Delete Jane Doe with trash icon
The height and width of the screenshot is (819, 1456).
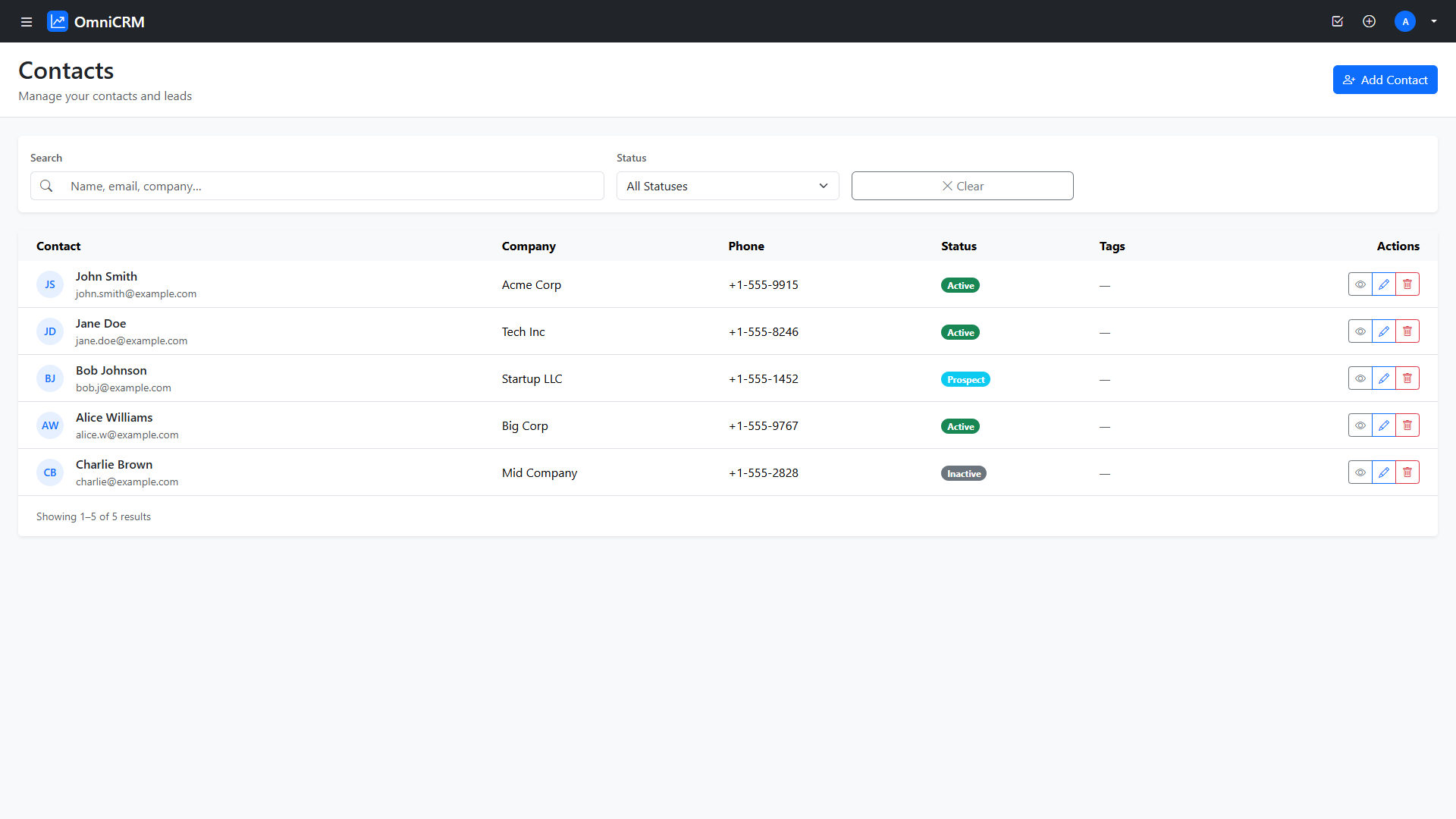[x=1407, y=331]
